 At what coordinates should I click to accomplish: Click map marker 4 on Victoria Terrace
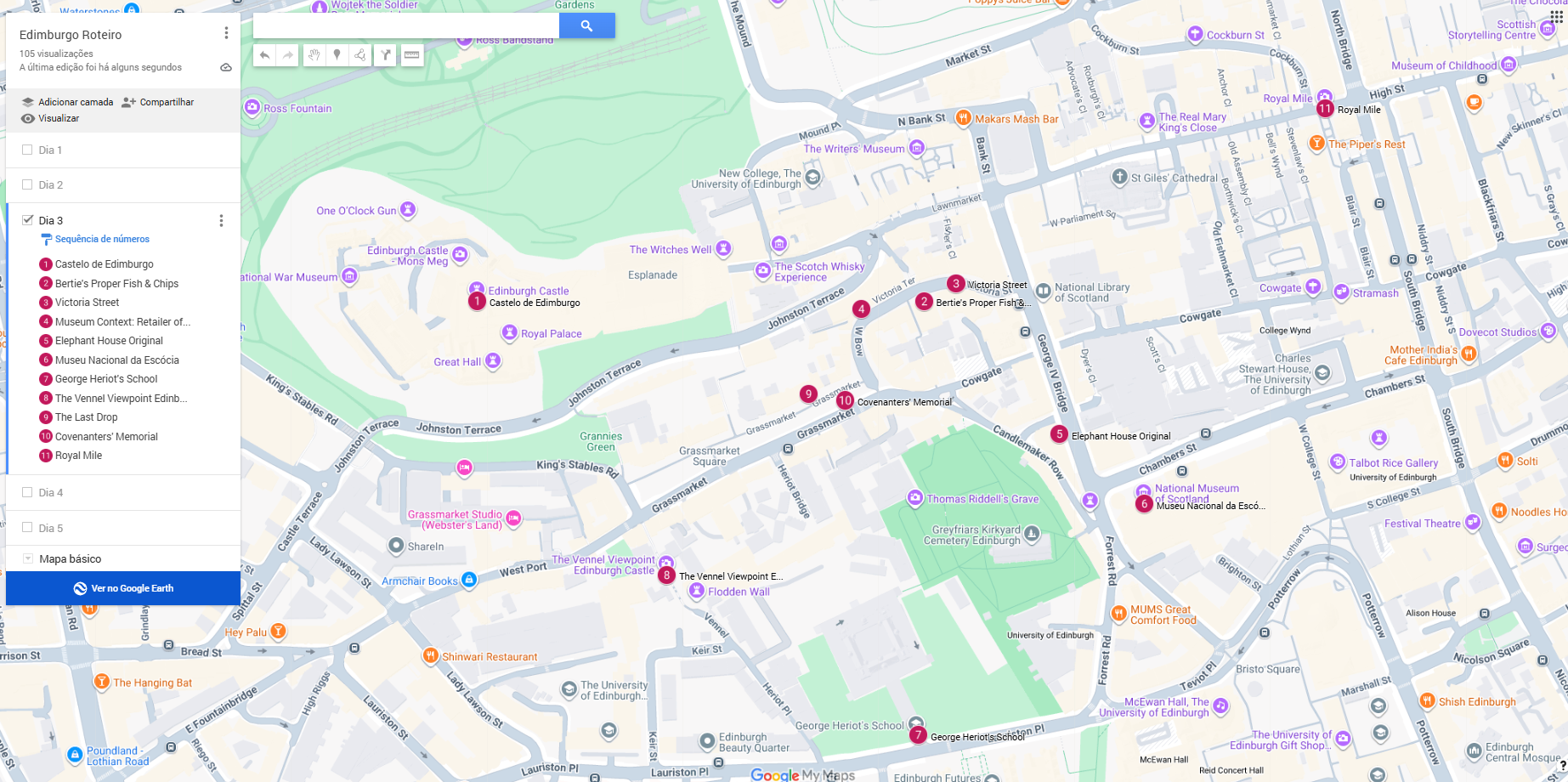[861, 309]
